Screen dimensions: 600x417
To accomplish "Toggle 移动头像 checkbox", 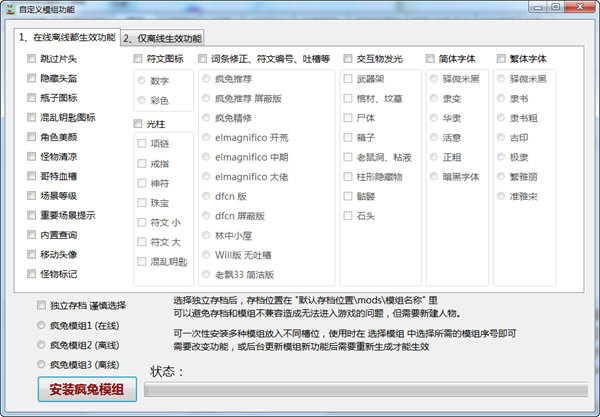I will coord(31,254).
